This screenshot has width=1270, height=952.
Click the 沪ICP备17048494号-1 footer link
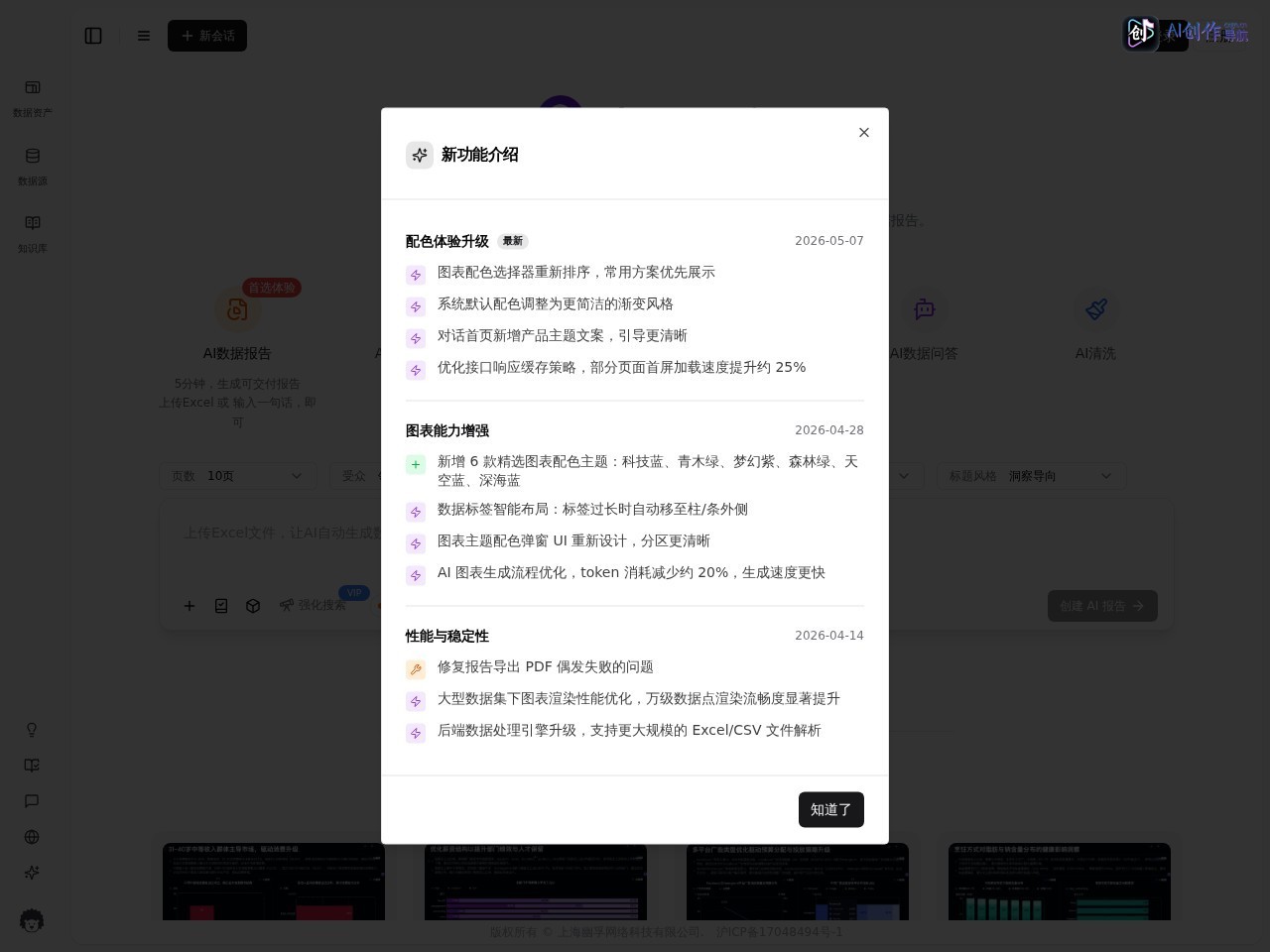pyautogui.click(x=780, y=932)
